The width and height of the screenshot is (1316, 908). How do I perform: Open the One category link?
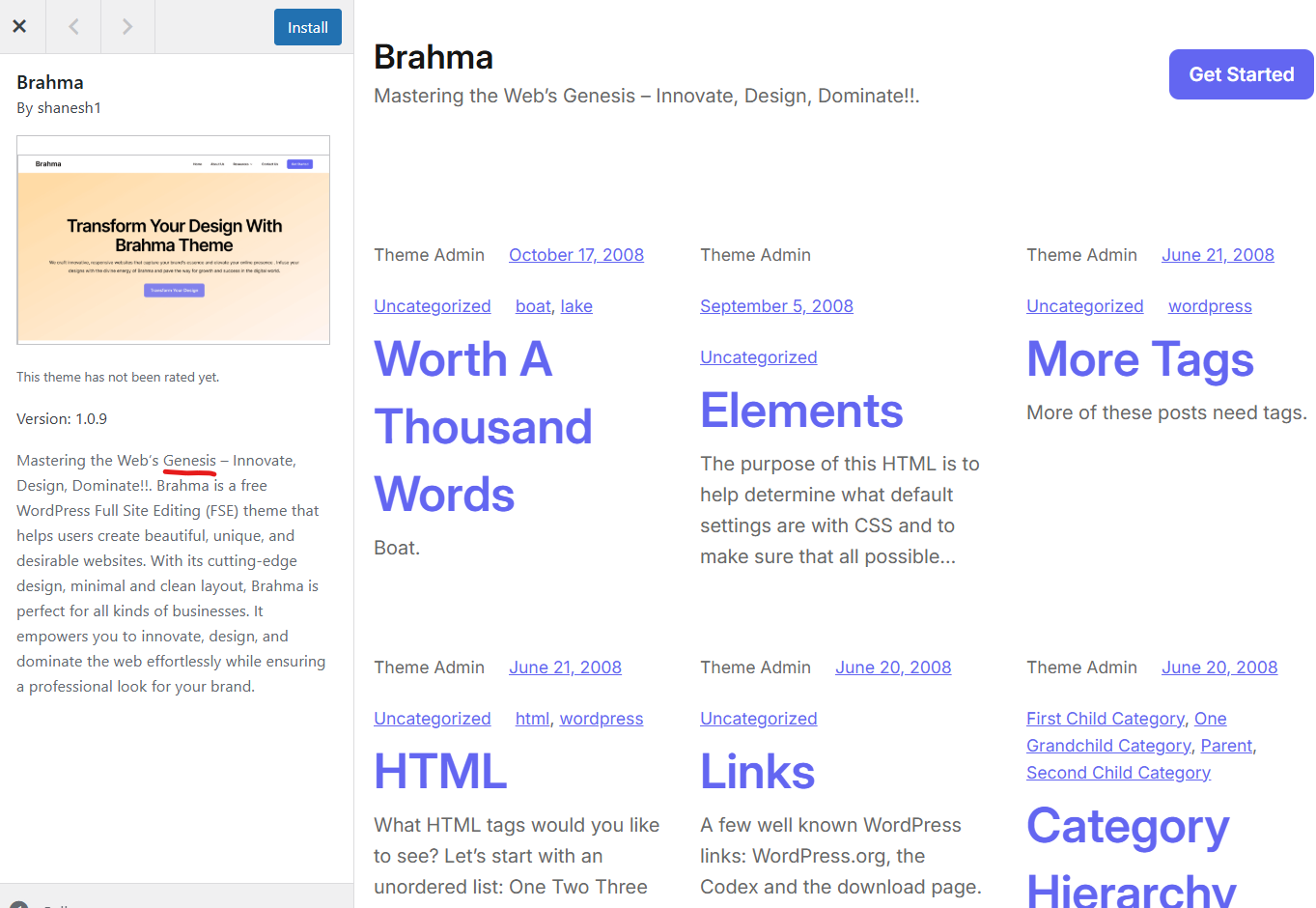(1211, 719)
